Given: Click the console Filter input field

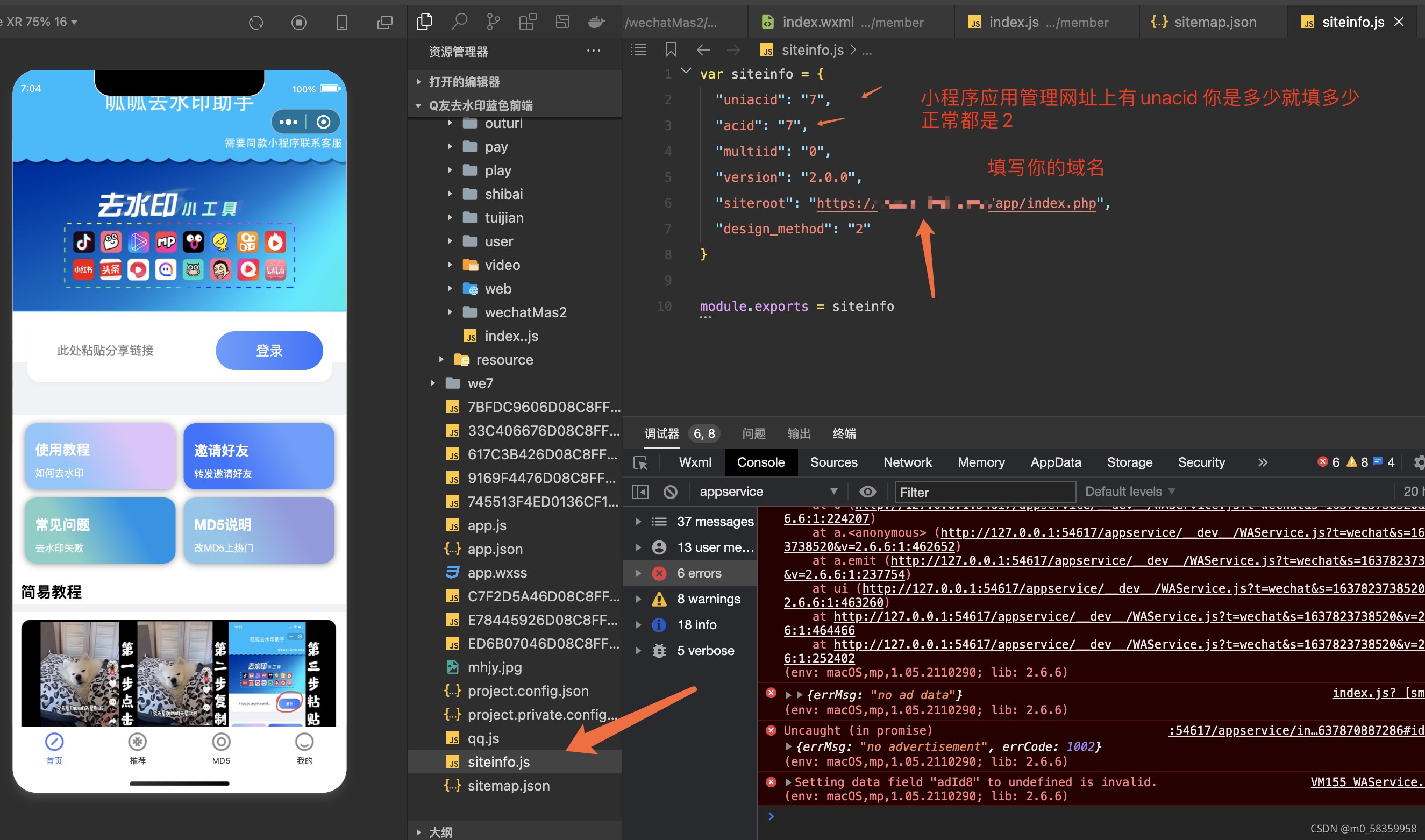Looking at the screenshot, I should tap(985, 492).
